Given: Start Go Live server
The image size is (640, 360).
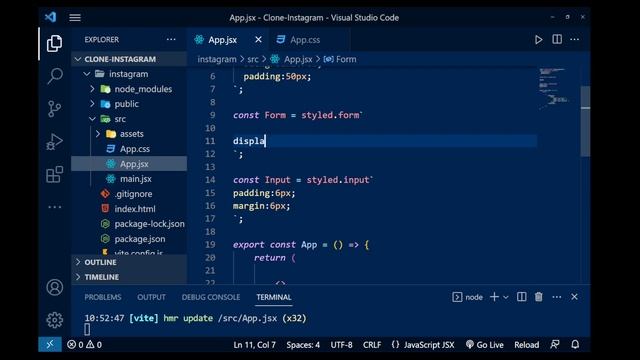Looking at the screenshot, I should click(485, 344).
